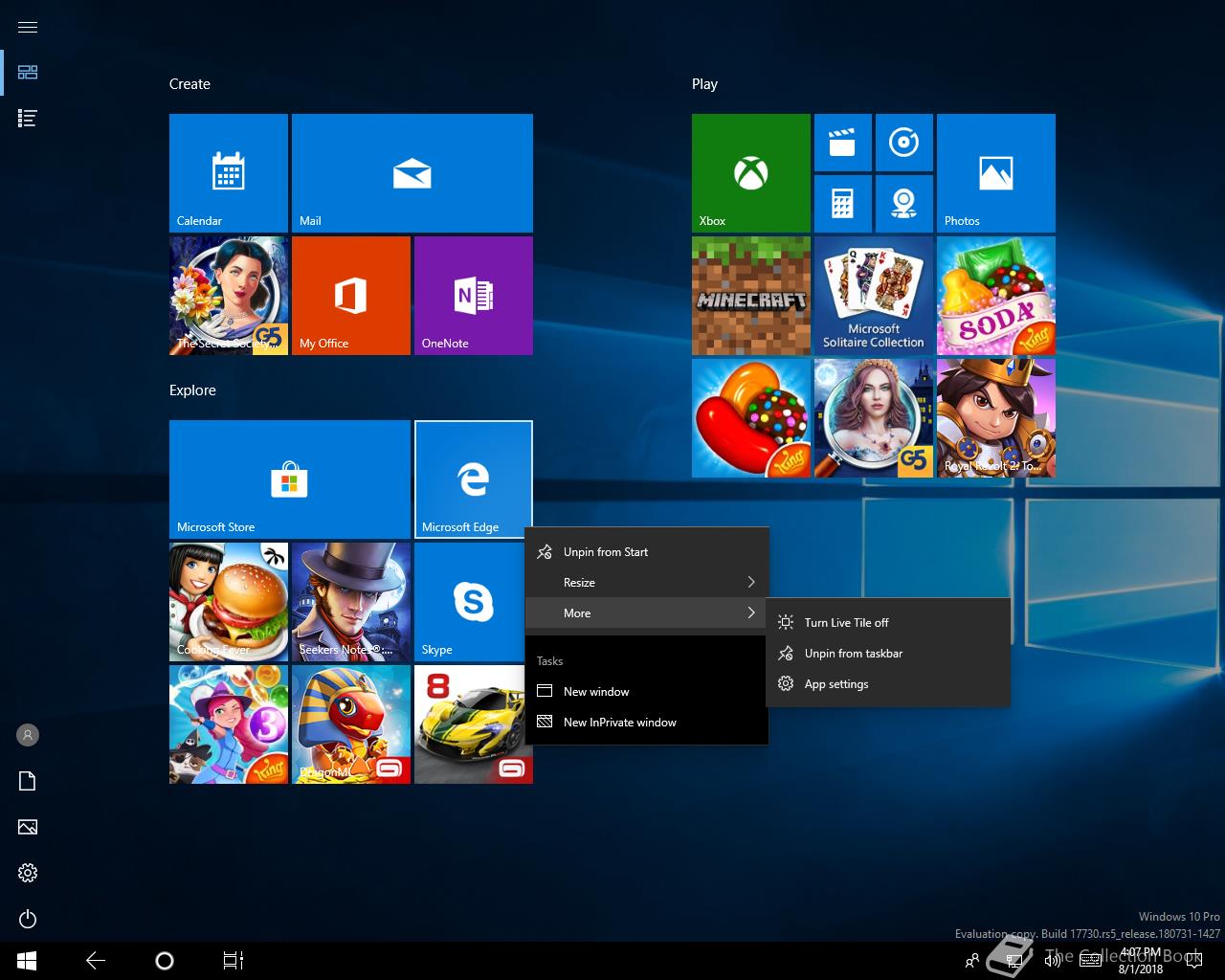Switch to the Pinned tiles view
Screen dimensions: 1225x980
tap(28, 73)
